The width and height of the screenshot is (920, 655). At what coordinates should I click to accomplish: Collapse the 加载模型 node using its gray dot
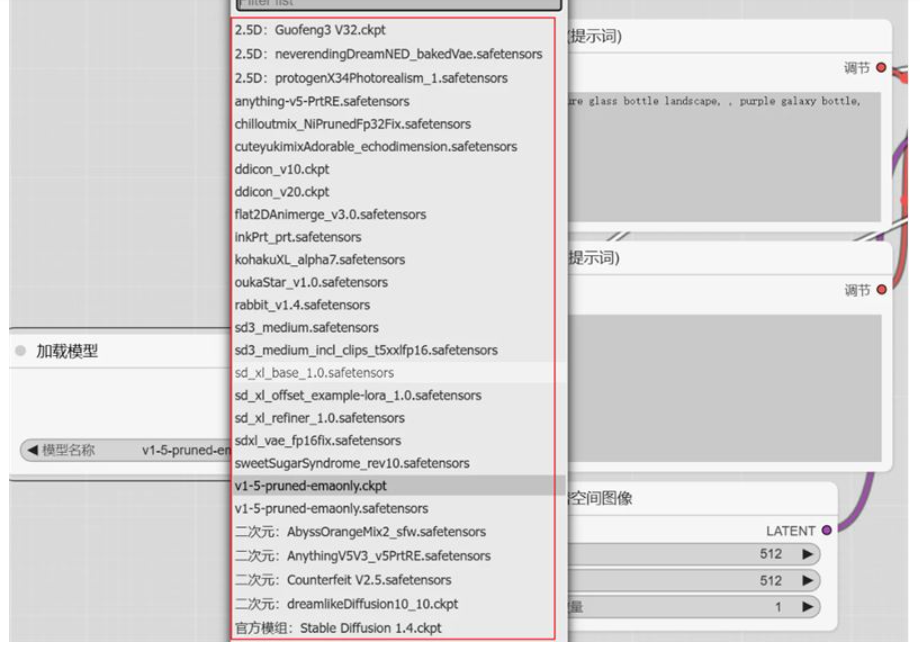(20, 352)
